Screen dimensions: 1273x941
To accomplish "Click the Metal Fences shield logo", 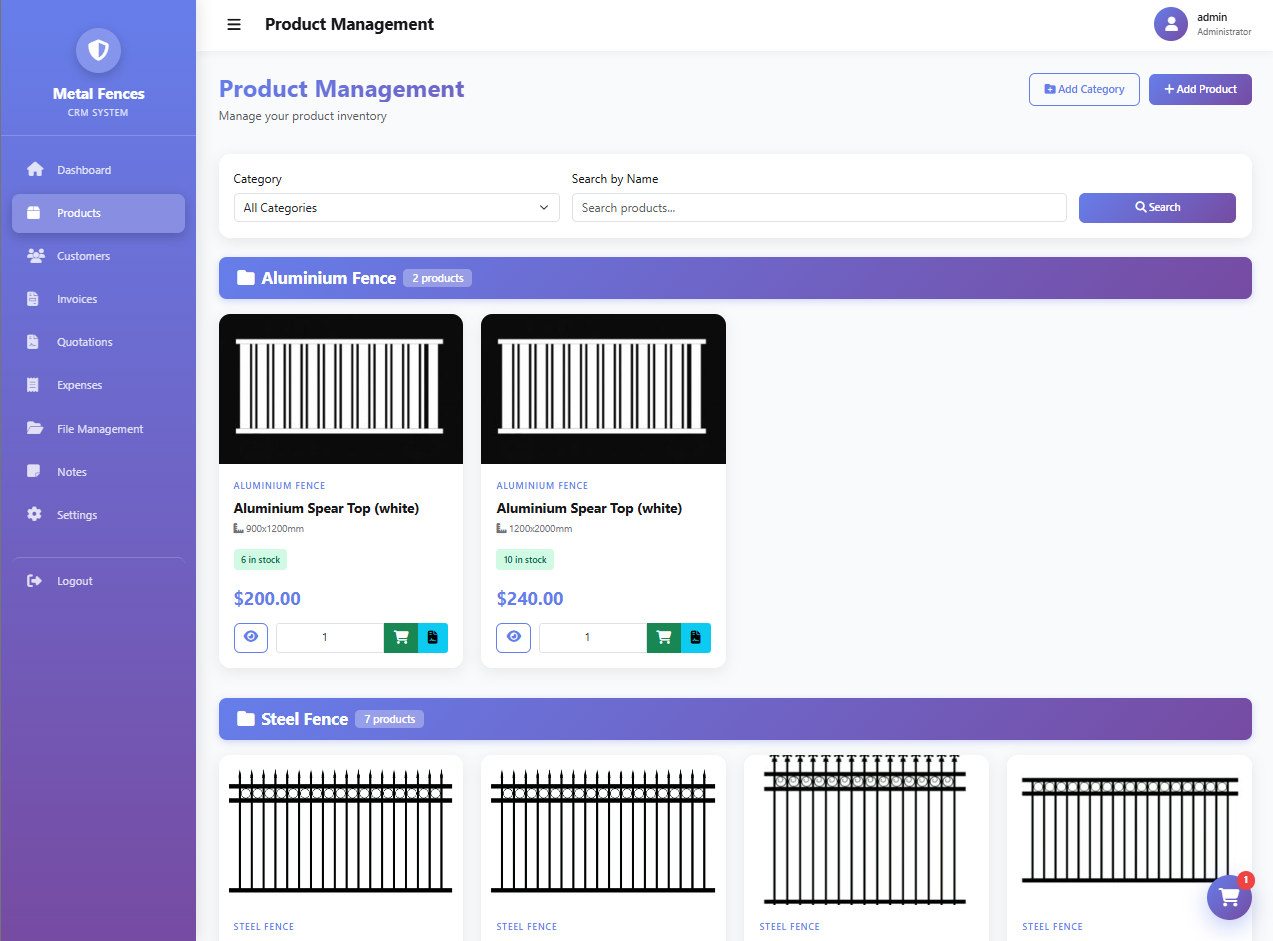I will [x=98, y=50].
